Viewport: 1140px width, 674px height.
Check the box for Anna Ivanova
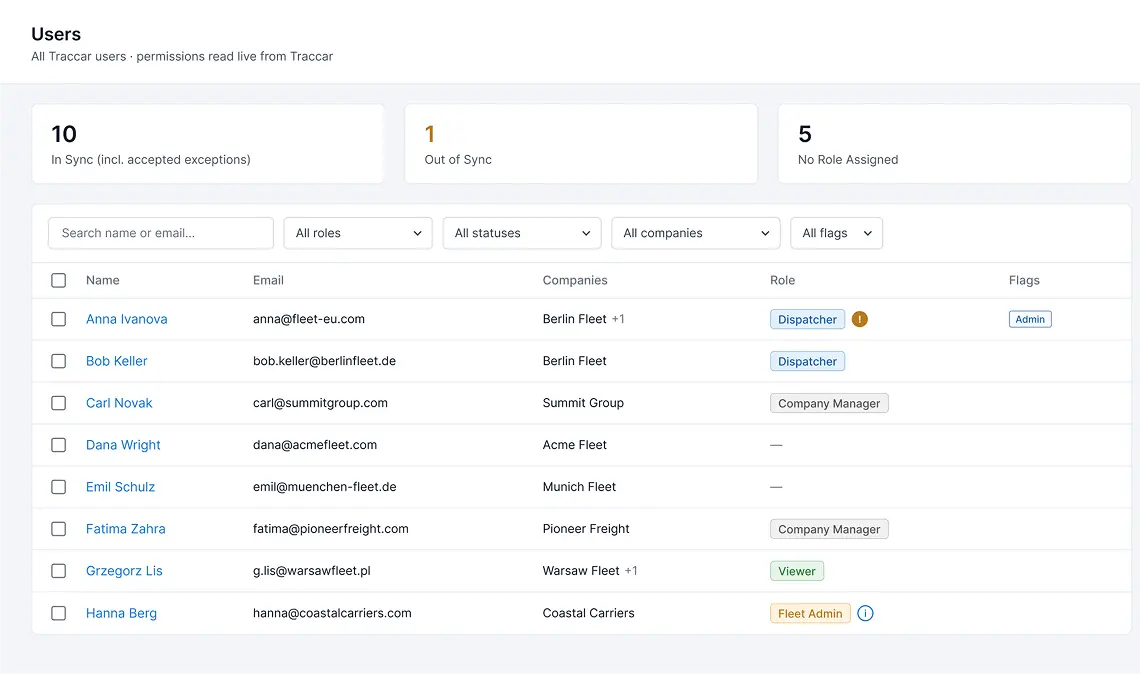point(59,319)
